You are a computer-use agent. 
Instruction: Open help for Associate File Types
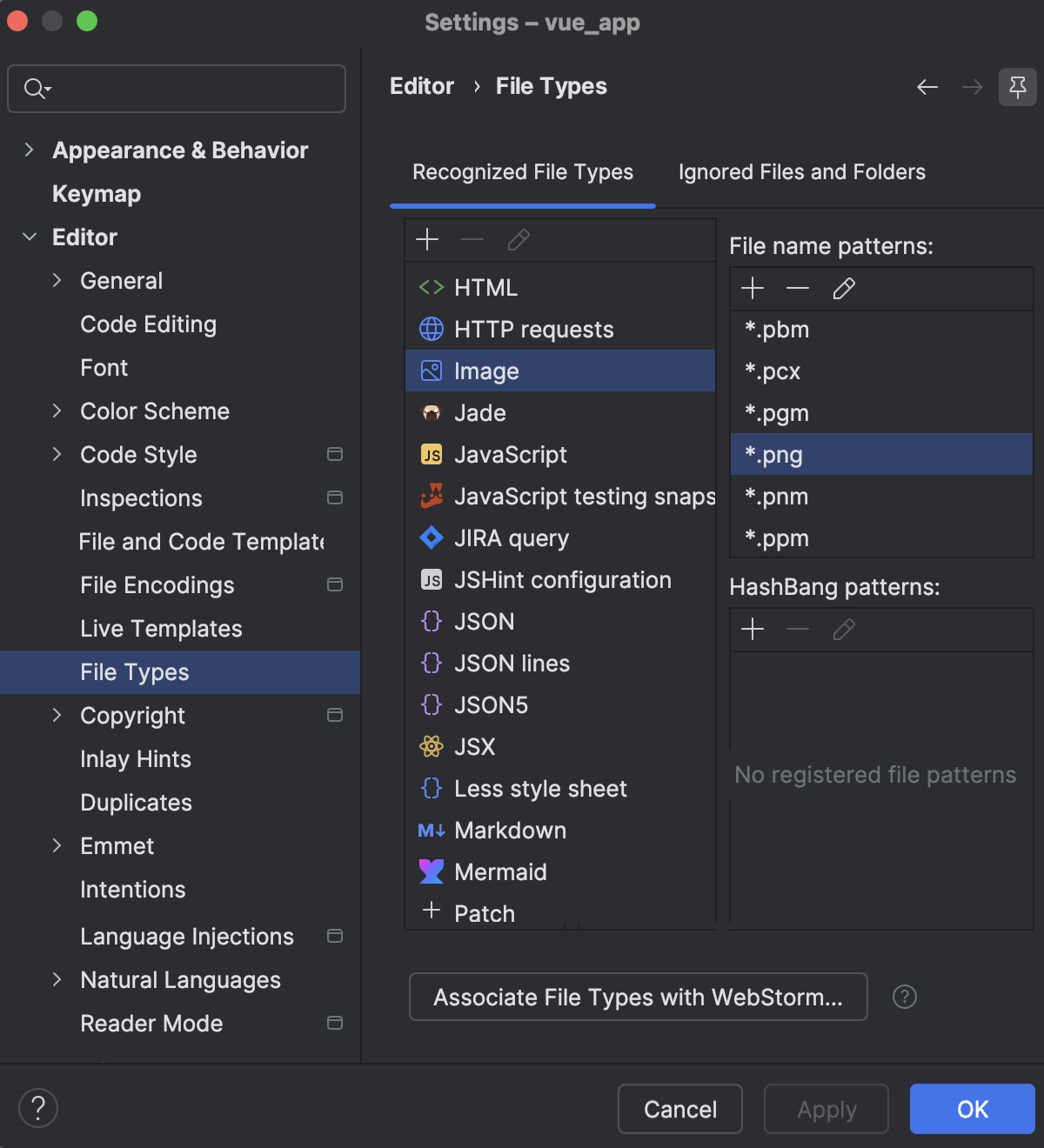point(905,997)
